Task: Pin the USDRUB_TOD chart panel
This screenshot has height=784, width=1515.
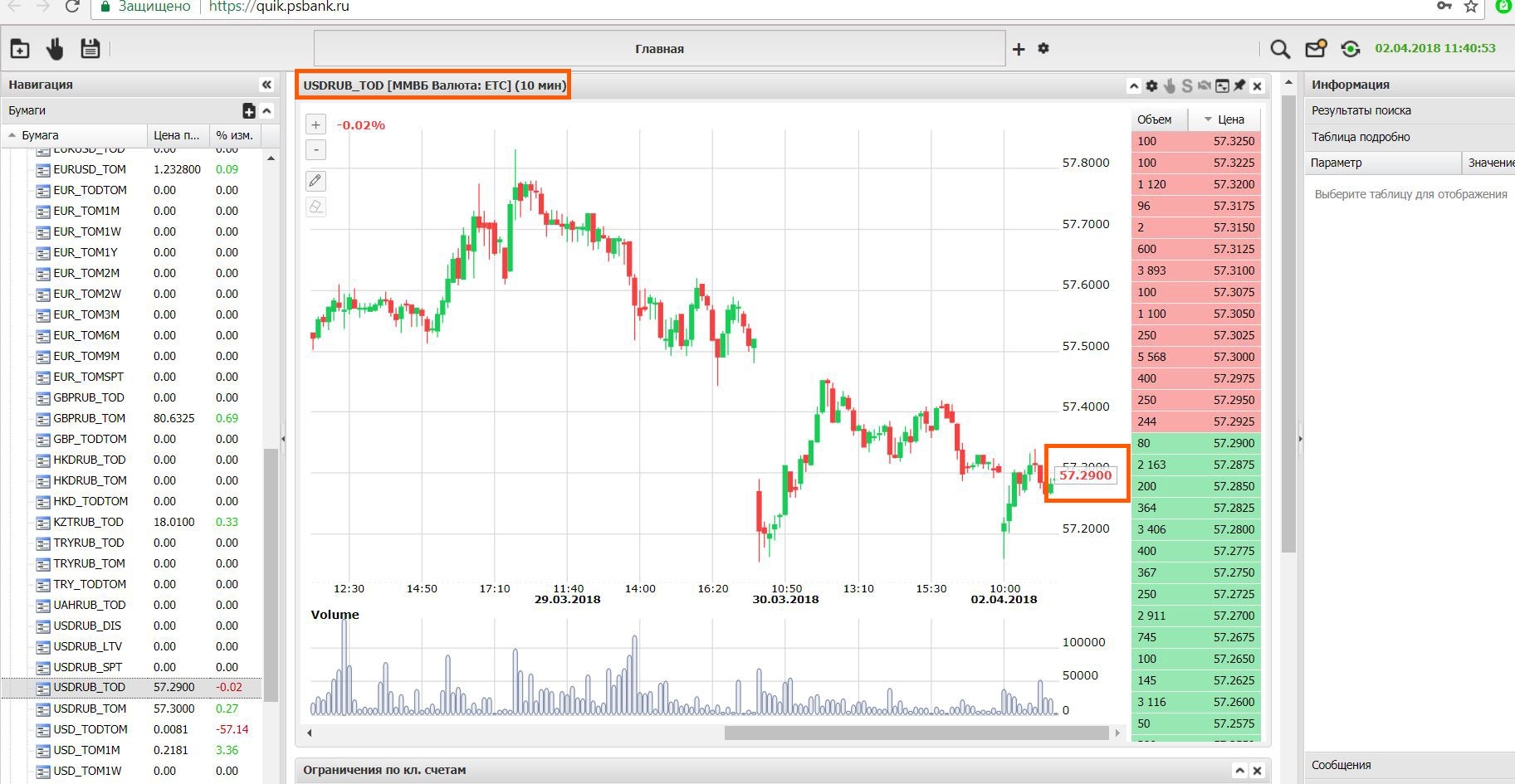Action: point(1239,85)
